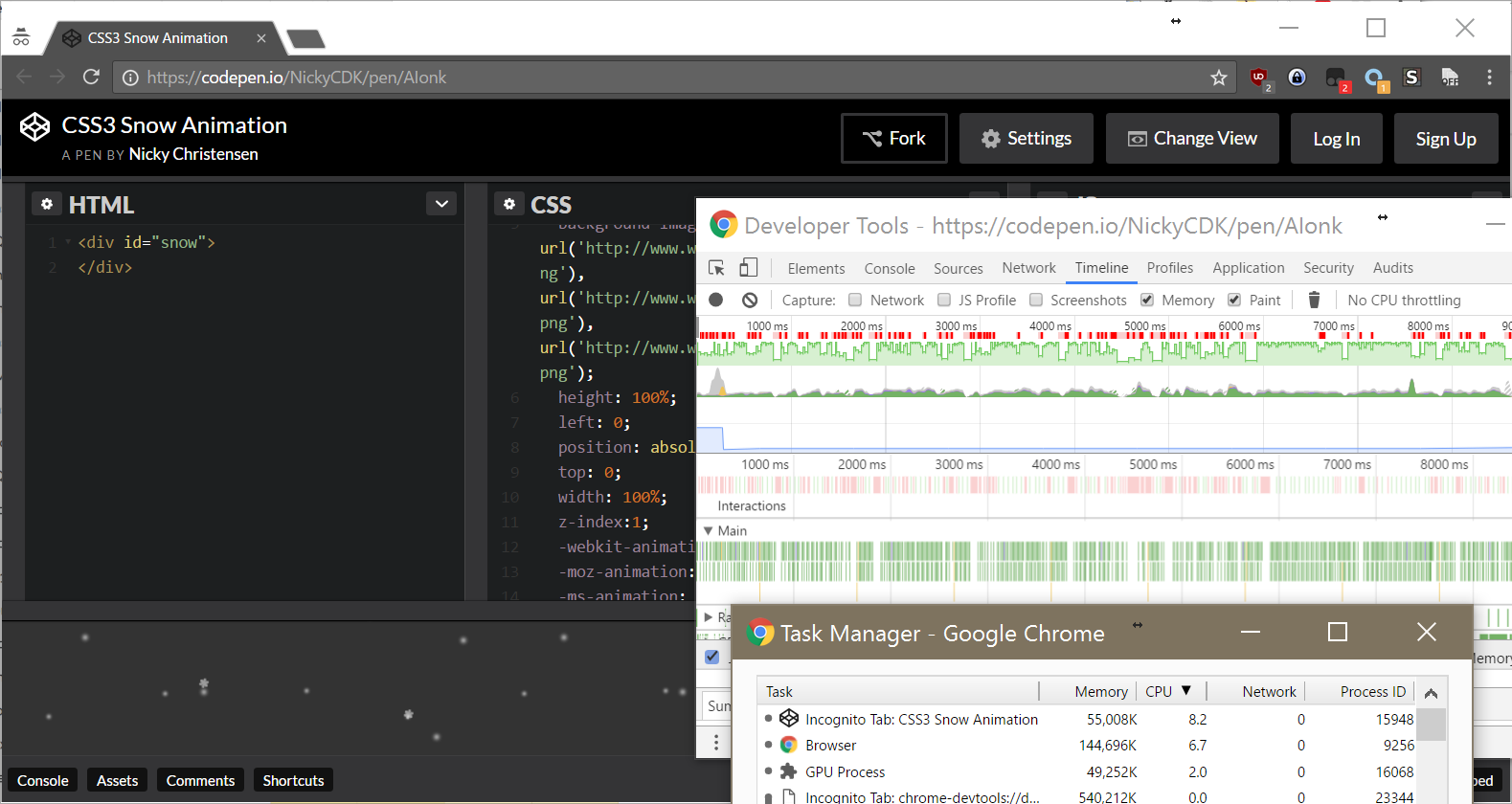The width and height of the screenshot is (1512, 804).
Task: Open the CodePen Console button in the footer
Action: (43, 780)
